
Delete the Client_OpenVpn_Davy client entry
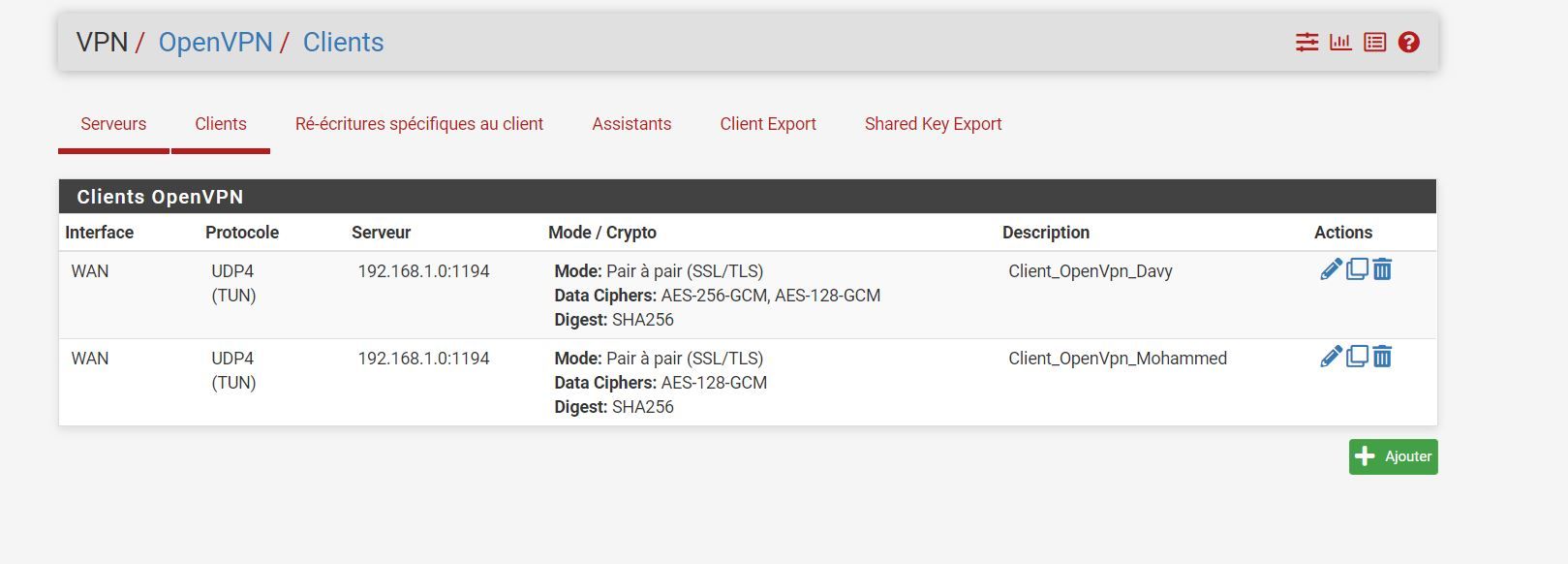click(x=1382, y=269)
